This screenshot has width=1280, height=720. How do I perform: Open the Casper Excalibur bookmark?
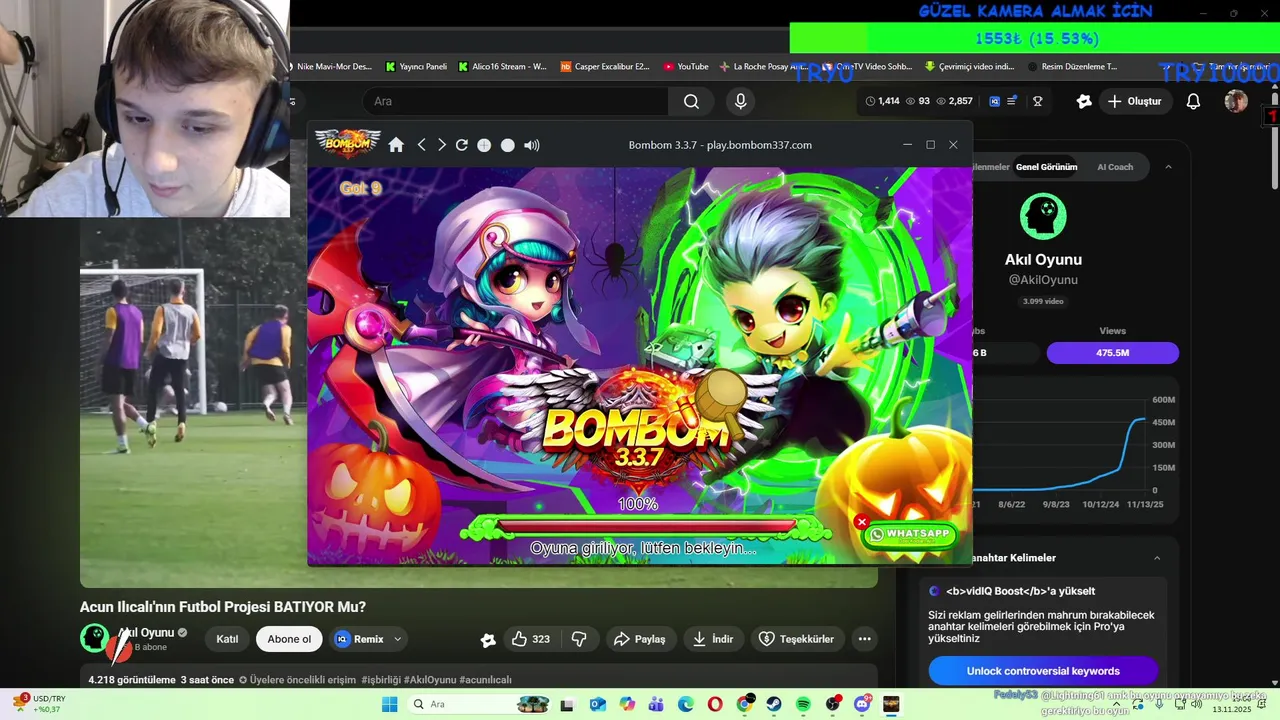point(605,67)
